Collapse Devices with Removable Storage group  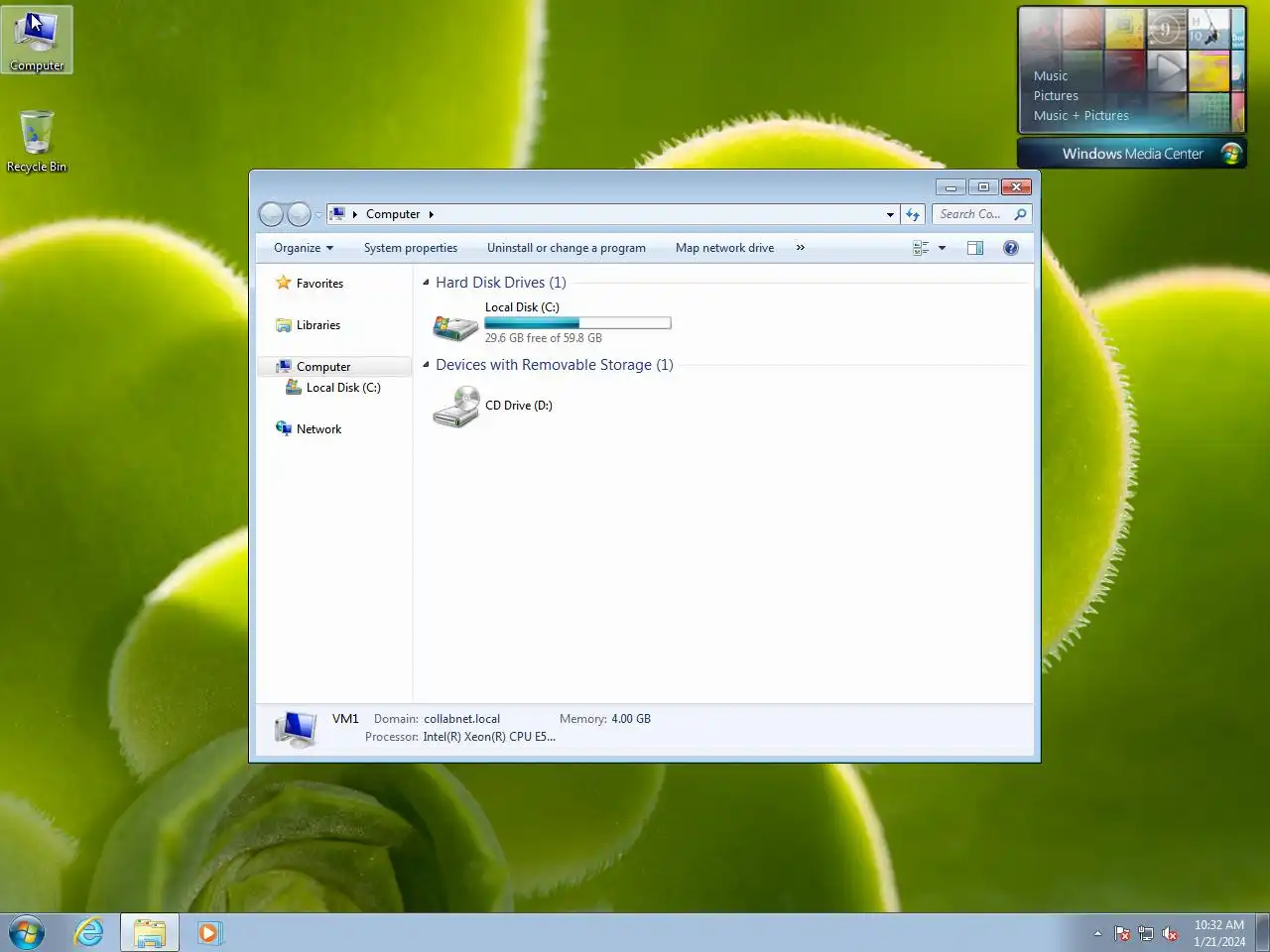coord(426,365)
